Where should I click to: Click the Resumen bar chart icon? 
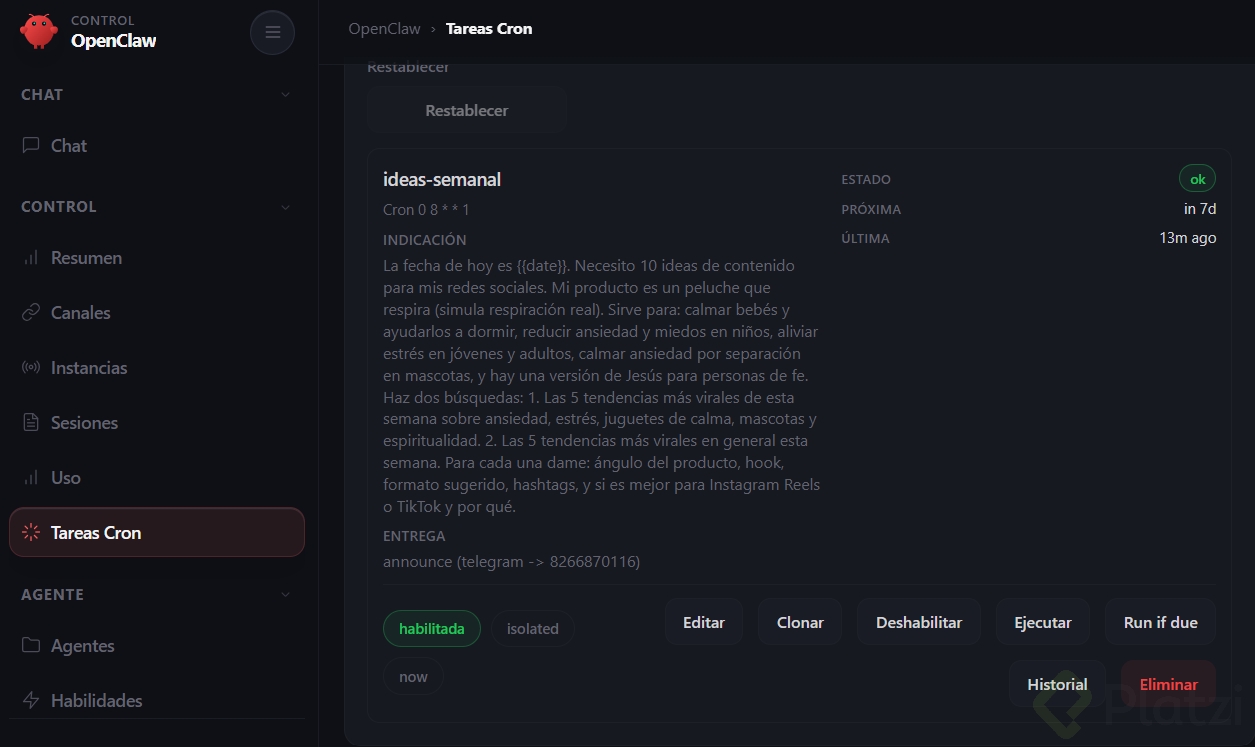point(31,258)
